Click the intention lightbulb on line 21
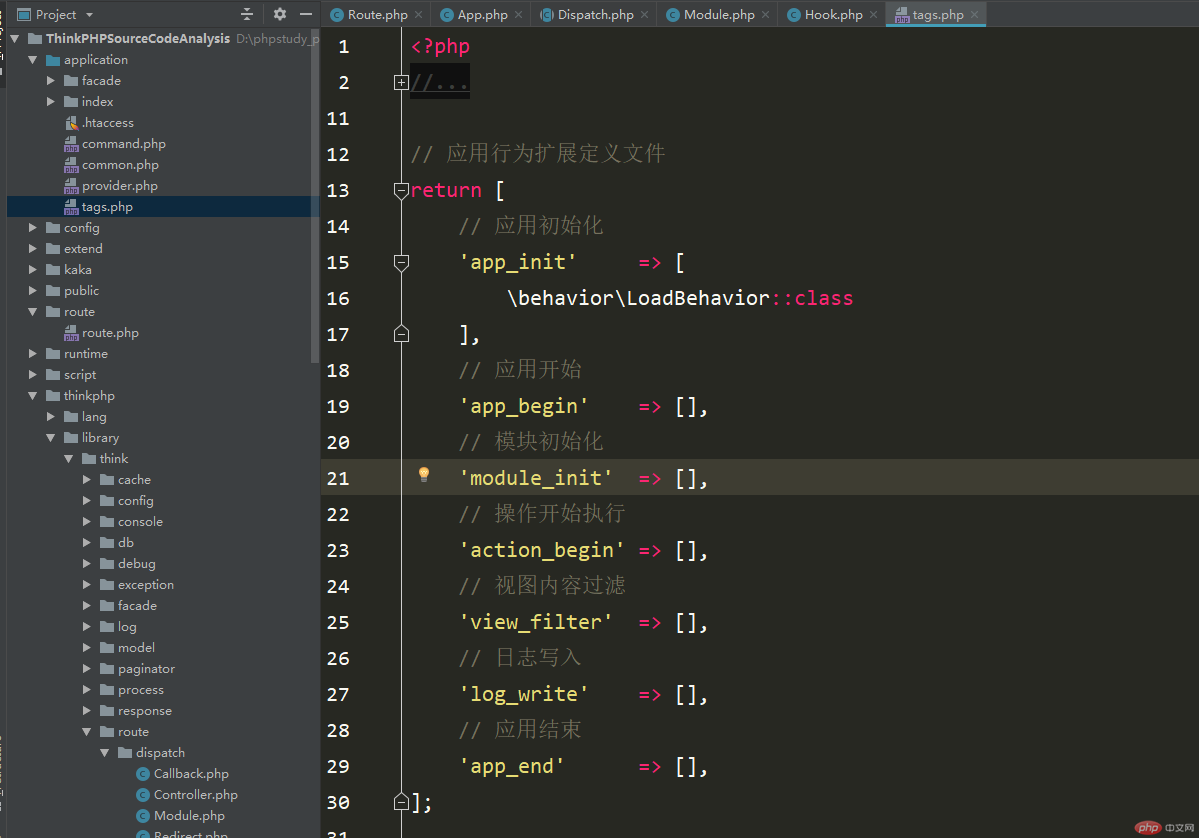This screenshot has height=838, width=1199. (424, 475)
